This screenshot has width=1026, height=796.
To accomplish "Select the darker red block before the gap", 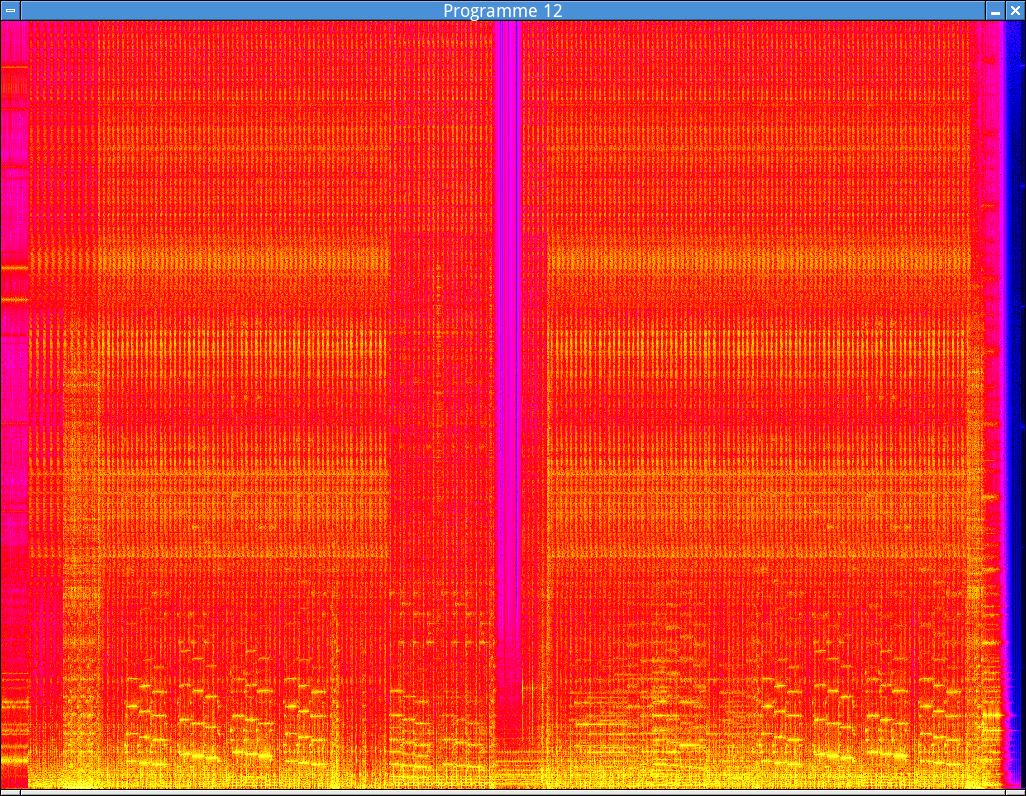I will click(x=440, y=400).
